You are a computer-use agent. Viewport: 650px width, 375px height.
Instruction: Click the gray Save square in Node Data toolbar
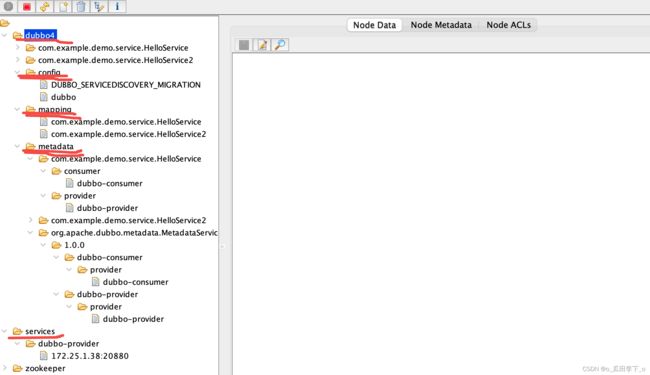(x=244, y=45)
